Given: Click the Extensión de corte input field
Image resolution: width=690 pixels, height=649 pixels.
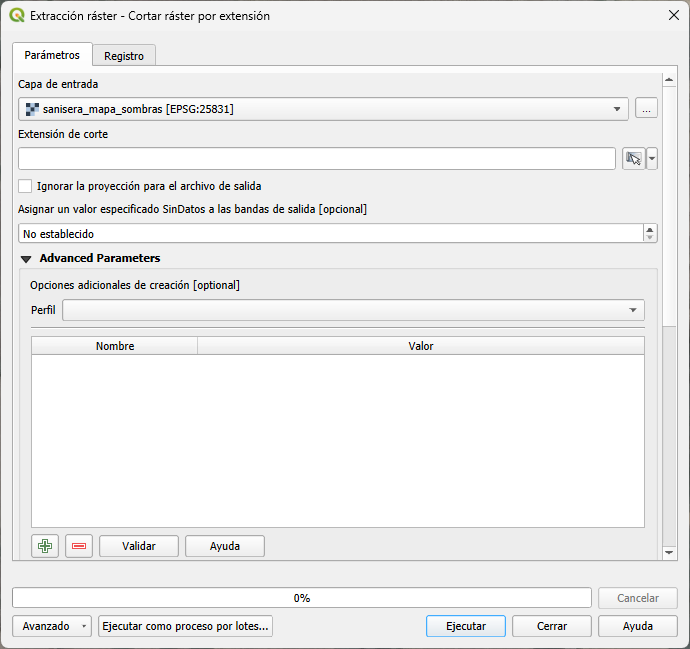Looking at the screenshot, I should (x=316, y=159).
